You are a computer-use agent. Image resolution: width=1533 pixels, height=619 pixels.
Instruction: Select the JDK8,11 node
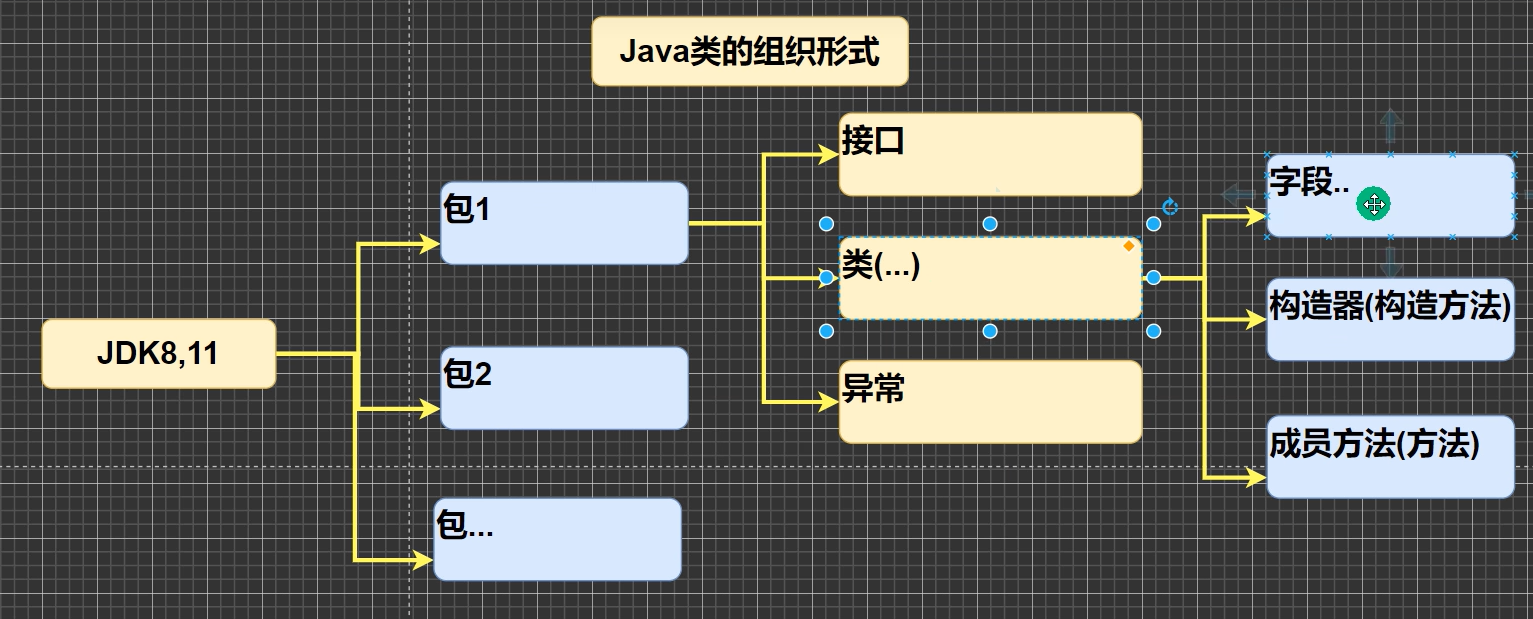[x=157, y=352]
